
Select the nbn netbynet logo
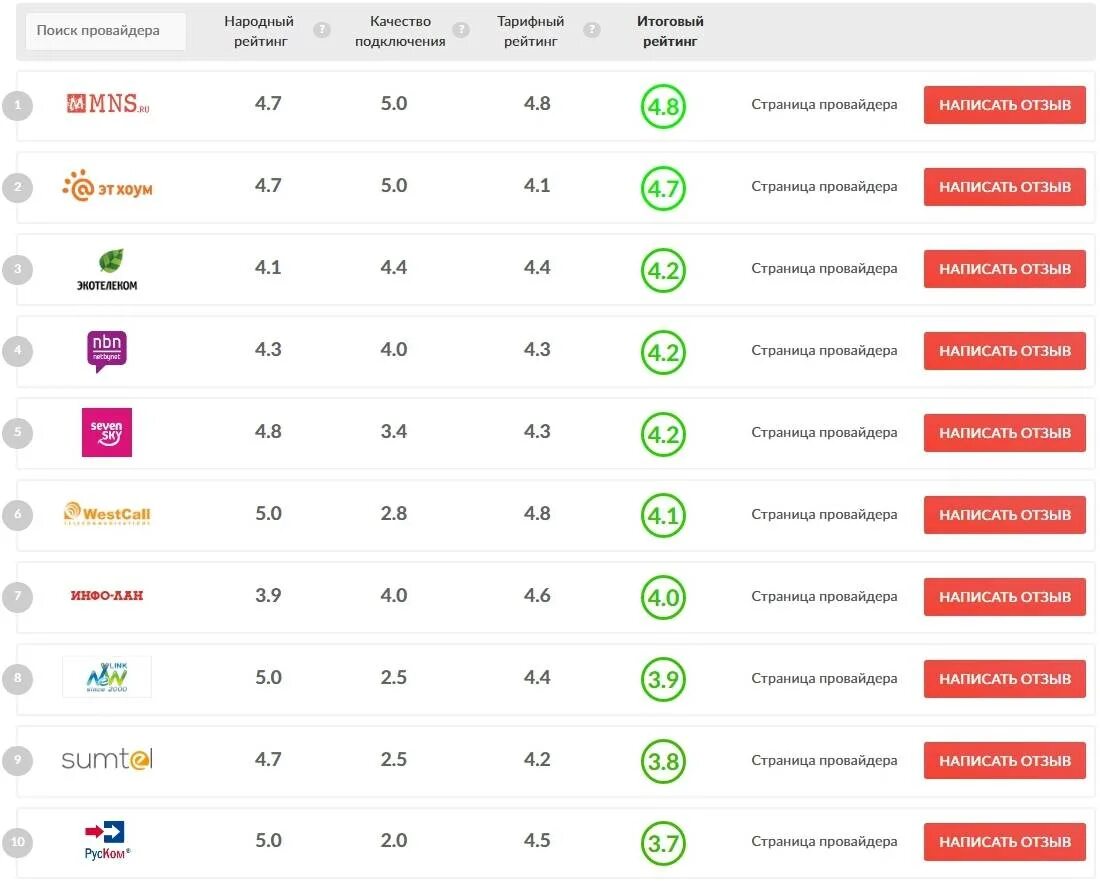point(107,351)
